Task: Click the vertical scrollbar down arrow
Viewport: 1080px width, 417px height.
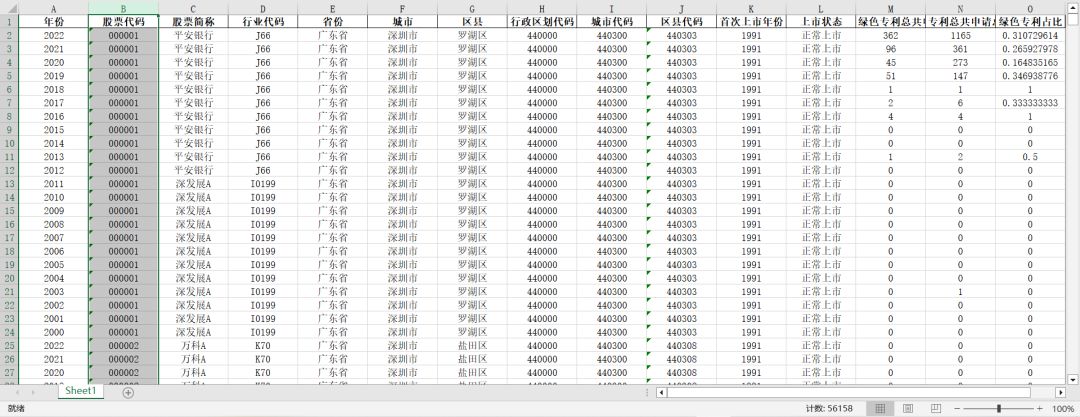Action: point(1072,379)
